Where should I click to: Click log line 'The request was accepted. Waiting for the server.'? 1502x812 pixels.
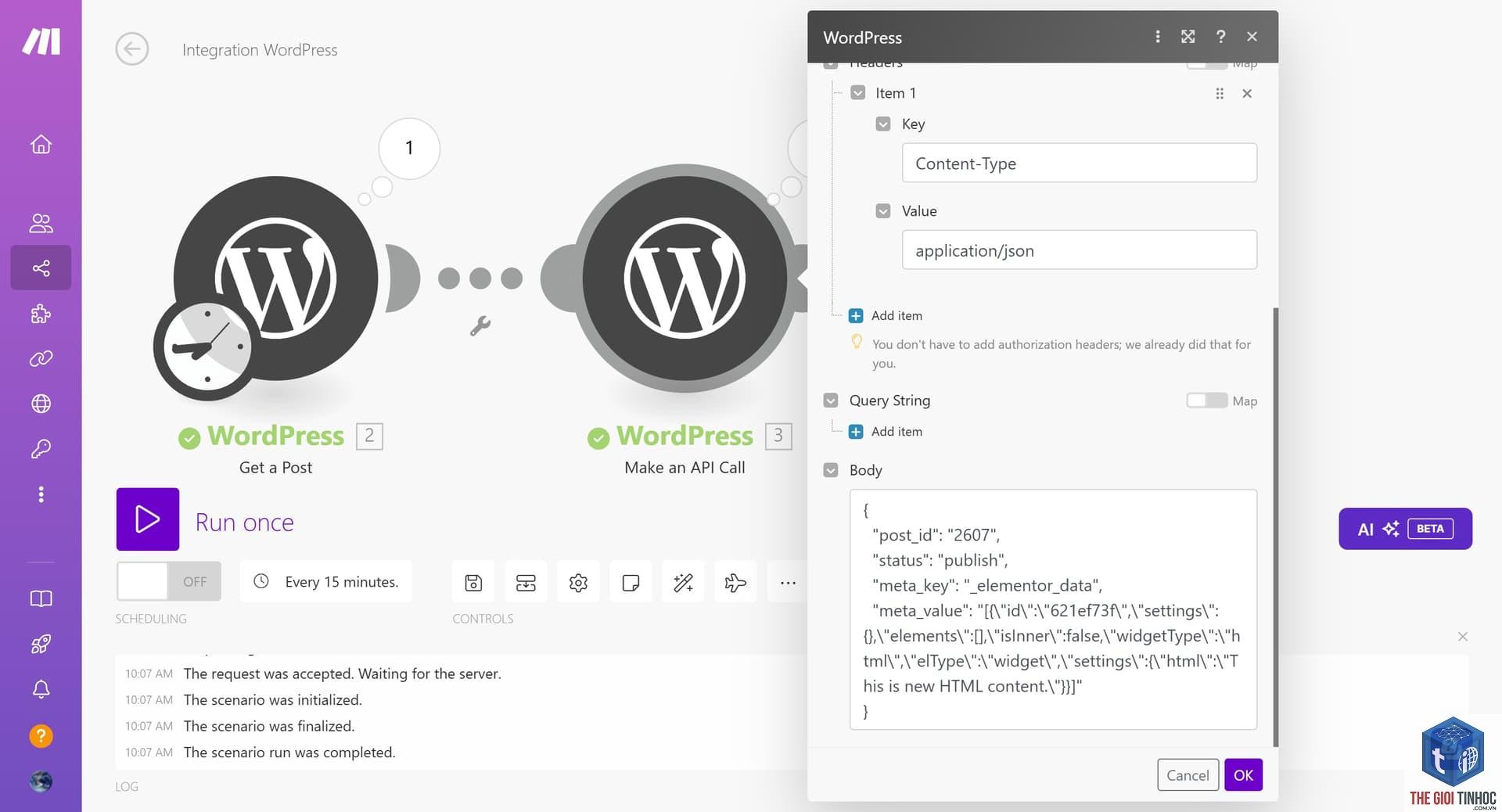point(342,674)
